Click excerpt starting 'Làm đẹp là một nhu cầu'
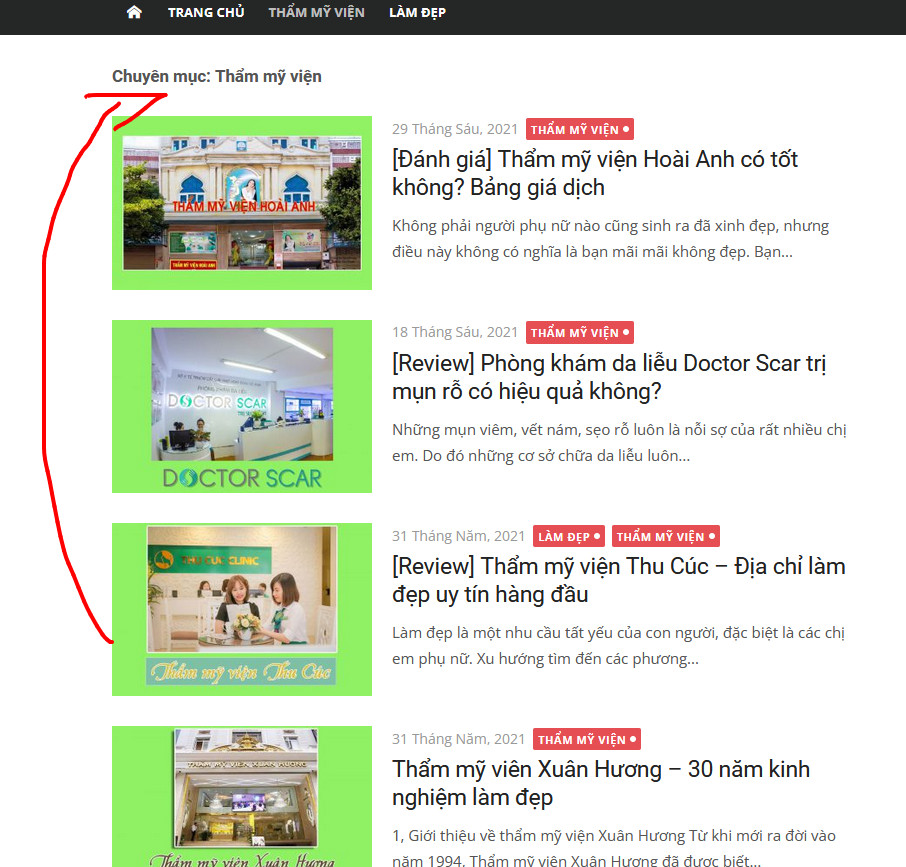 coord(618,646)
